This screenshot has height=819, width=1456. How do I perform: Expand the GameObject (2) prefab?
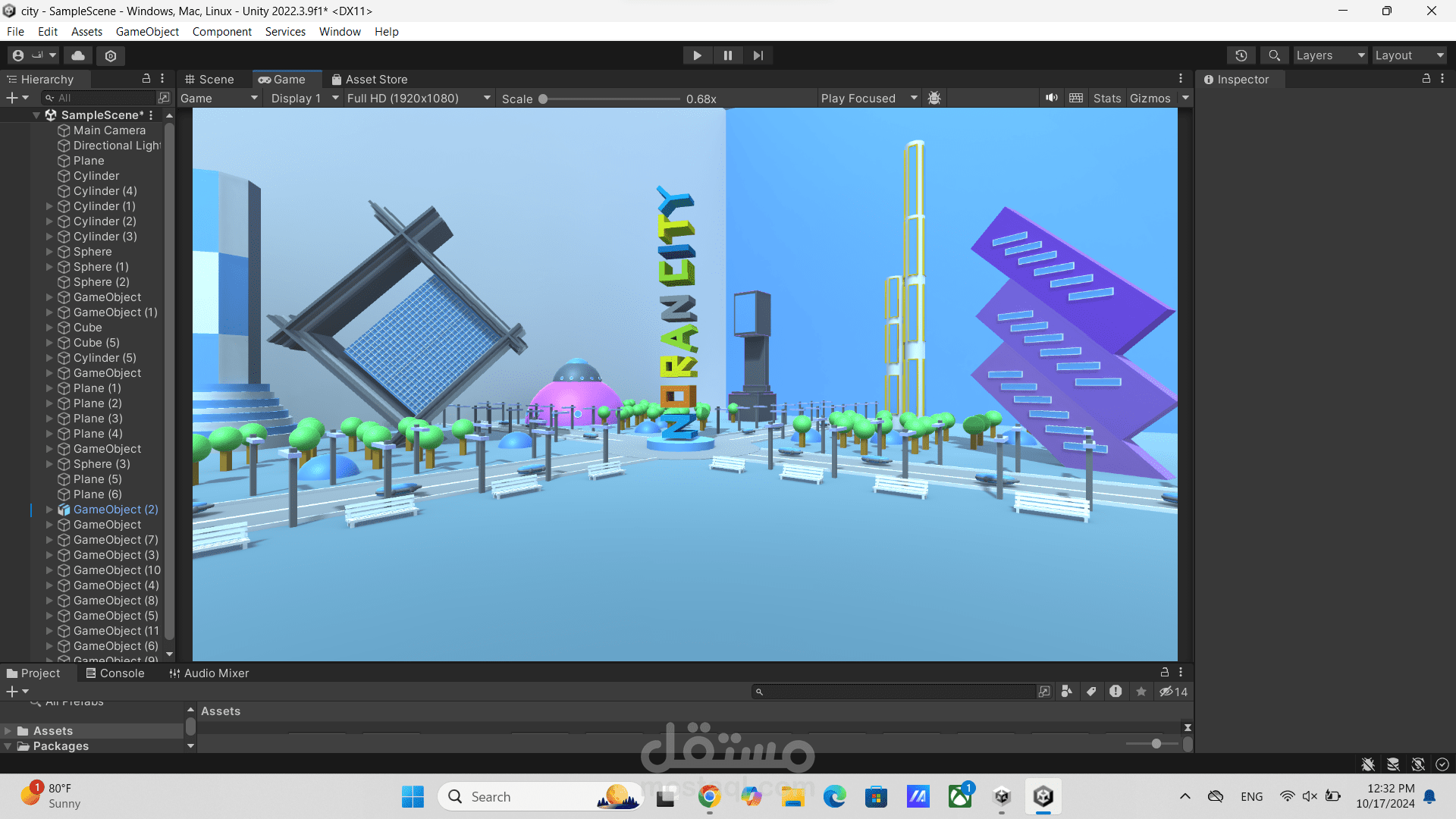(x=49, y=510)
